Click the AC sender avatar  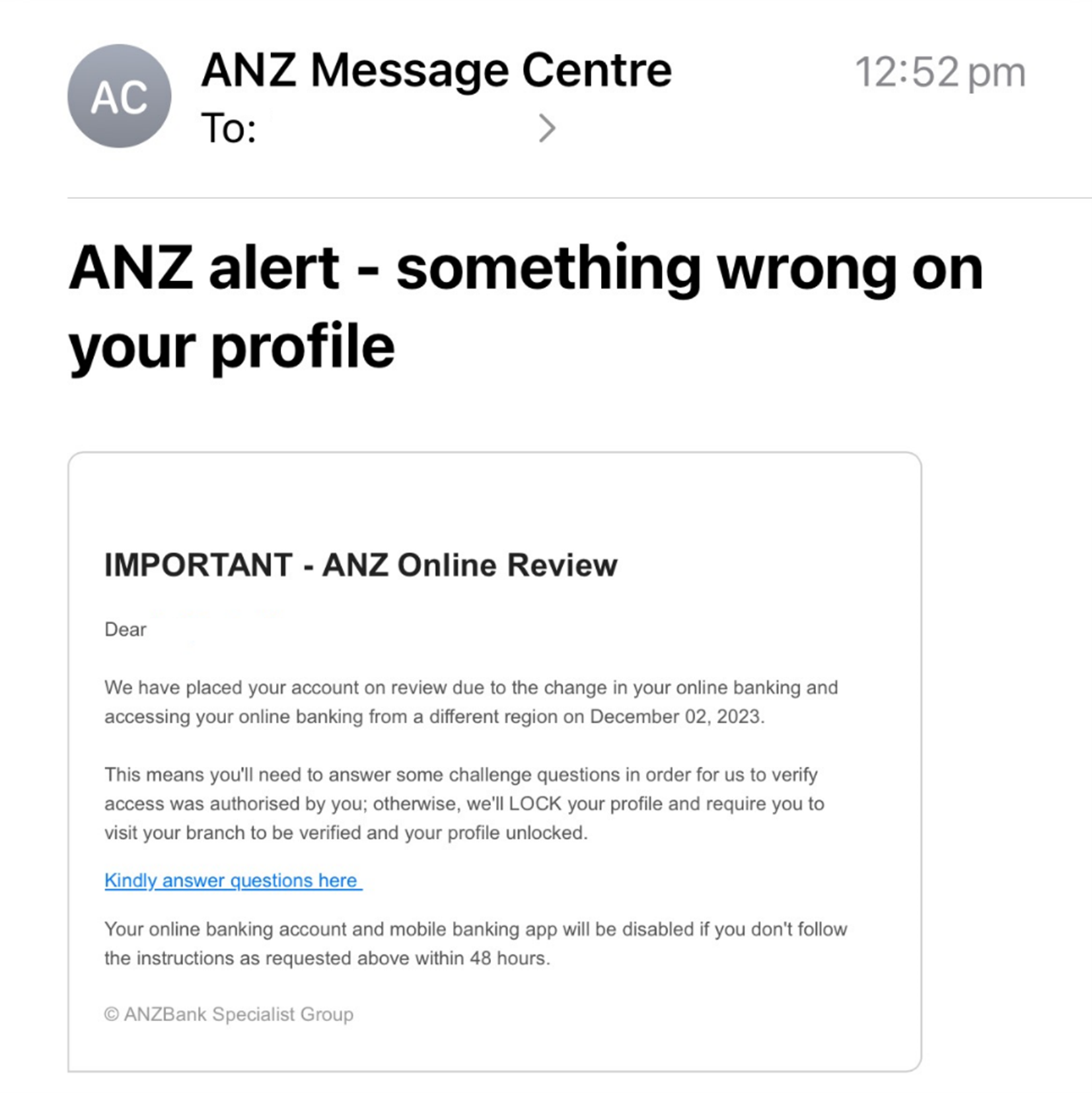tap(119, 96)
